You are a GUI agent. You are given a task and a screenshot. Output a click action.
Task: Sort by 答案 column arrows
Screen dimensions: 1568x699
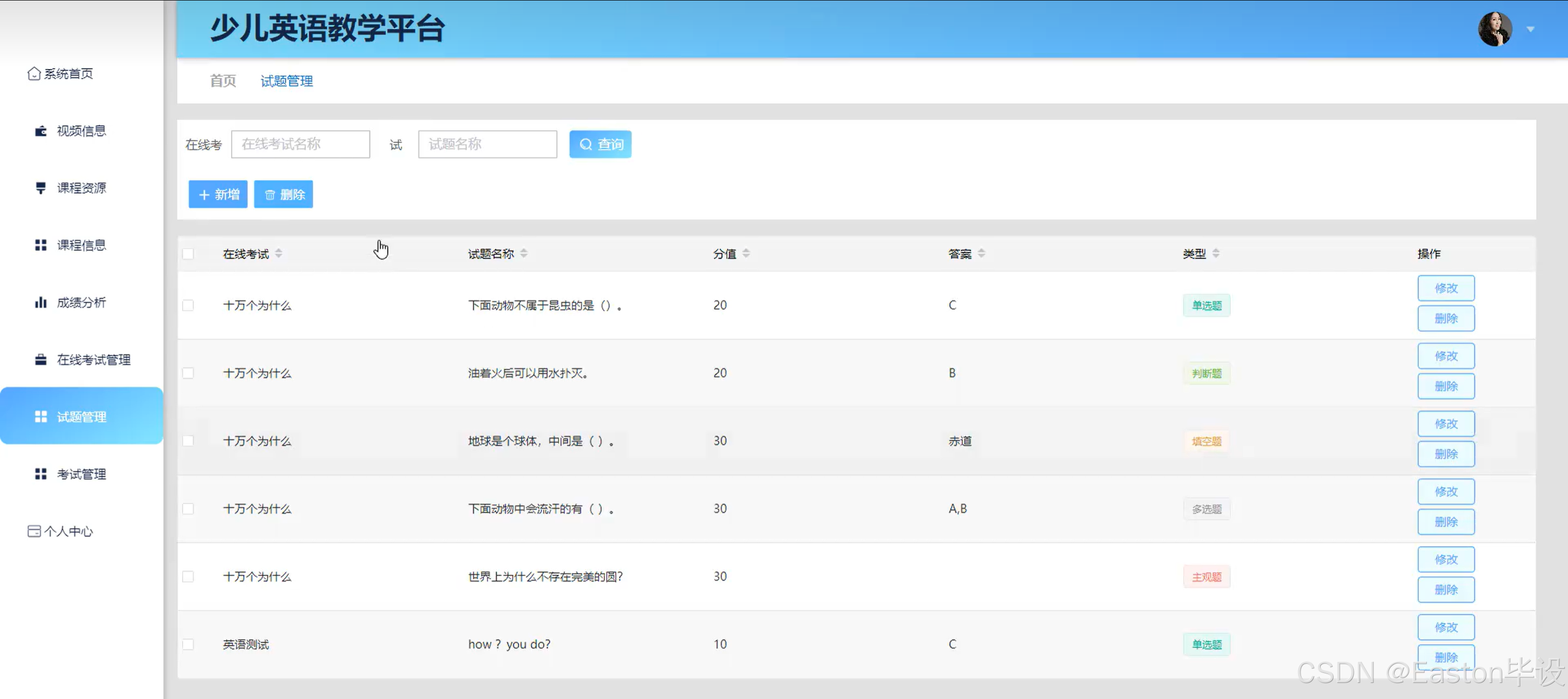point(981,253)
